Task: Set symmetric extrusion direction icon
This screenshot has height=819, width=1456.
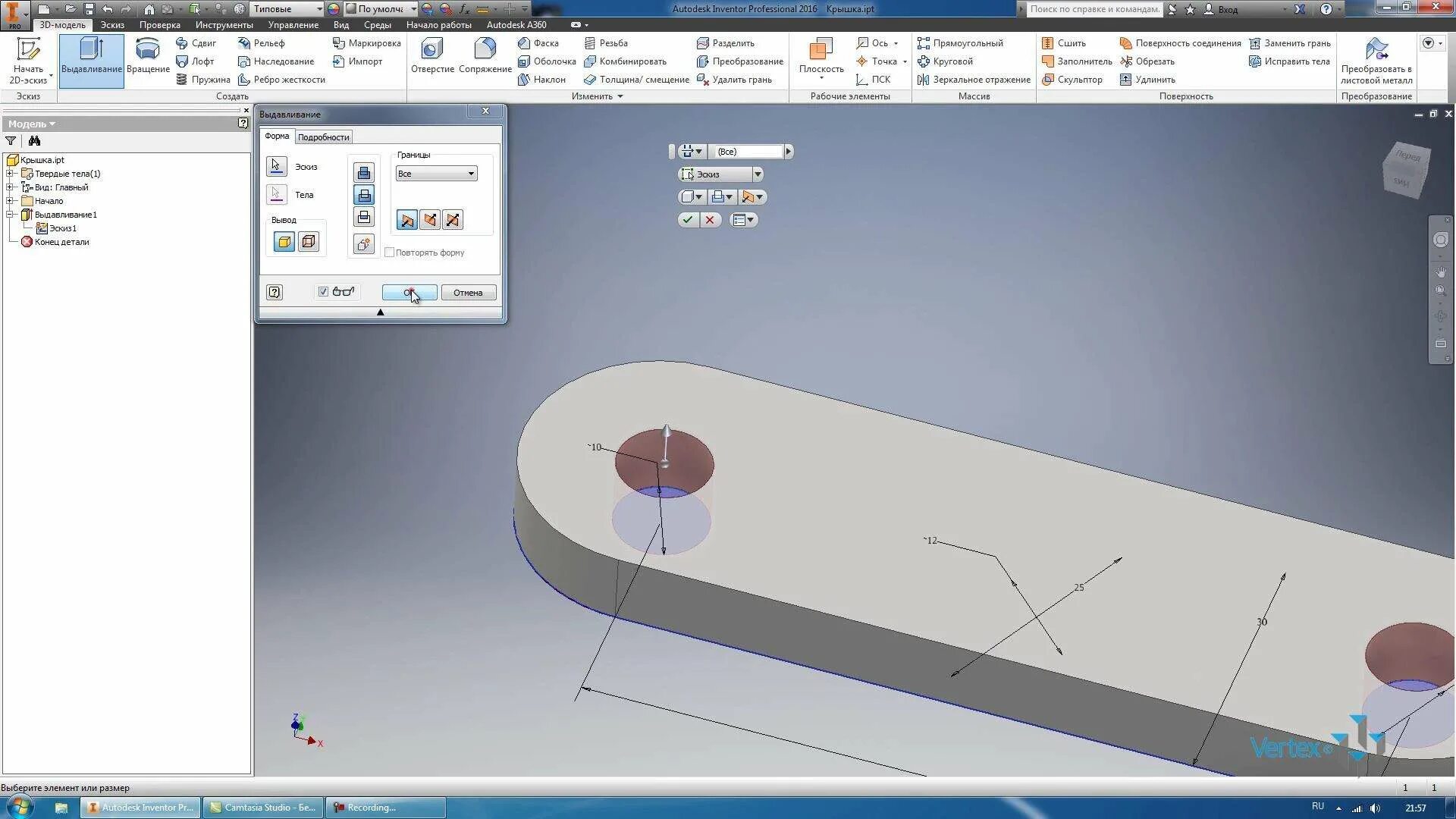Action: 453,220
